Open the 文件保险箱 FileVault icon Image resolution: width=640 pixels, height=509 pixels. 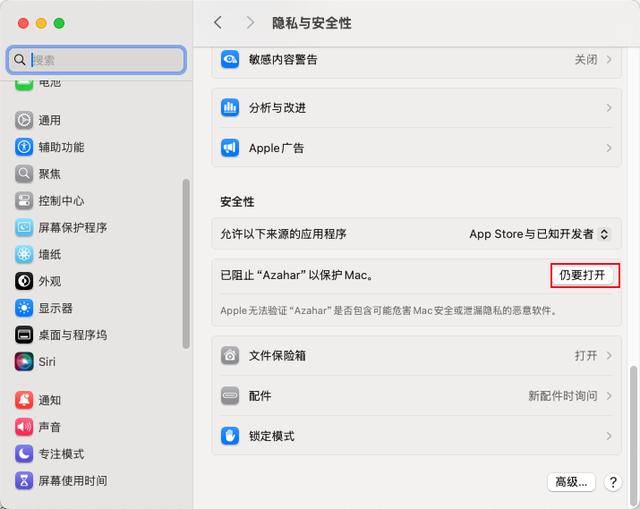(x=230, y=355)
